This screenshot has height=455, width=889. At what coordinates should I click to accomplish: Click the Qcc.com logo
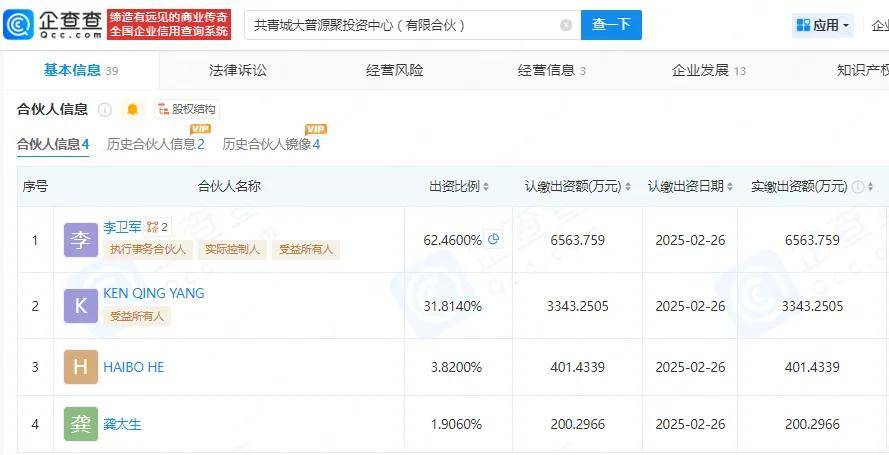pos(54,24)
